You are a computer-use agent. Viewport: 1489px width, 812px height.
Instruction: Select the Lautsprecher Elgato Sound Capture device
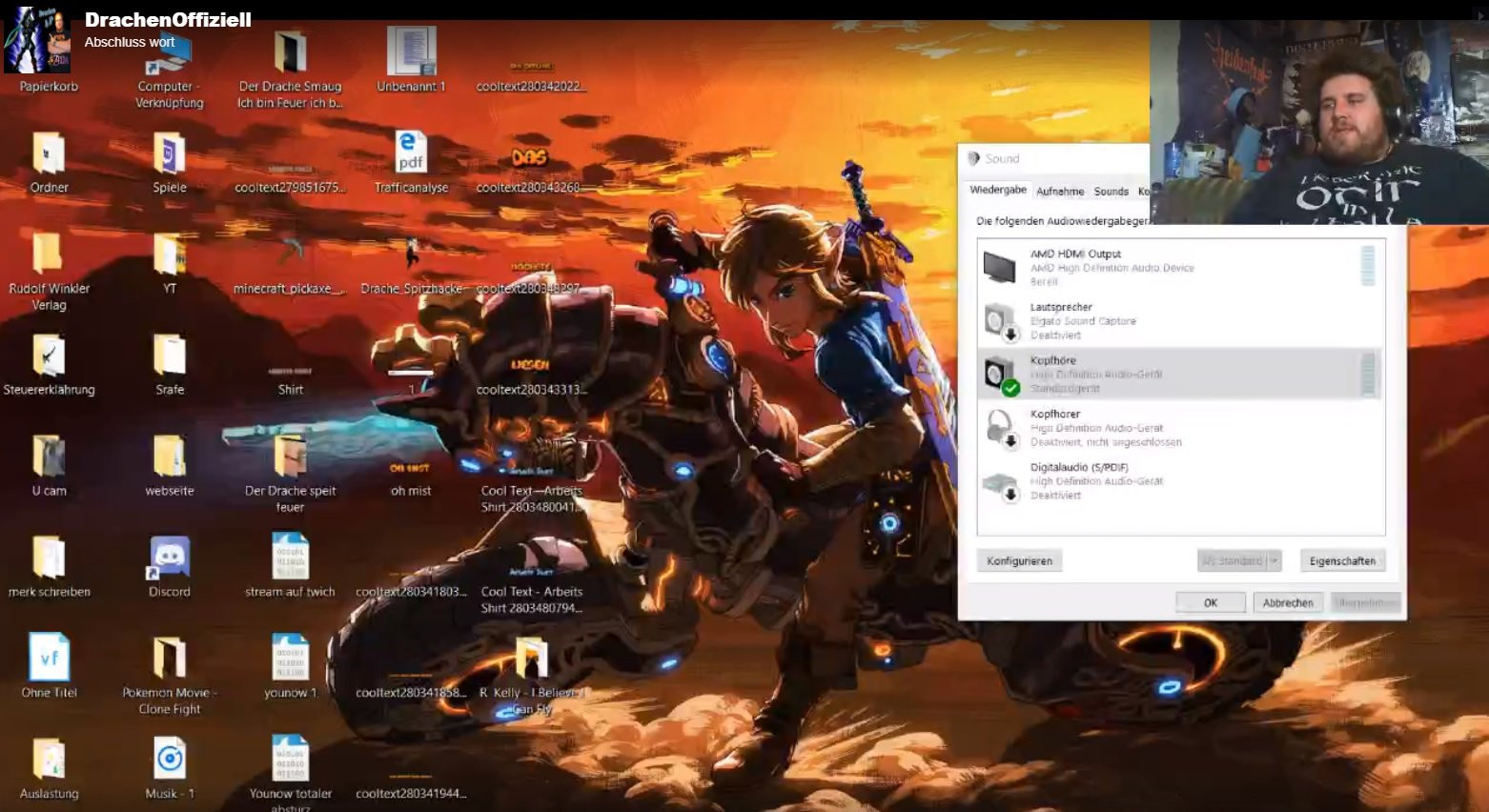(1180, 321)
